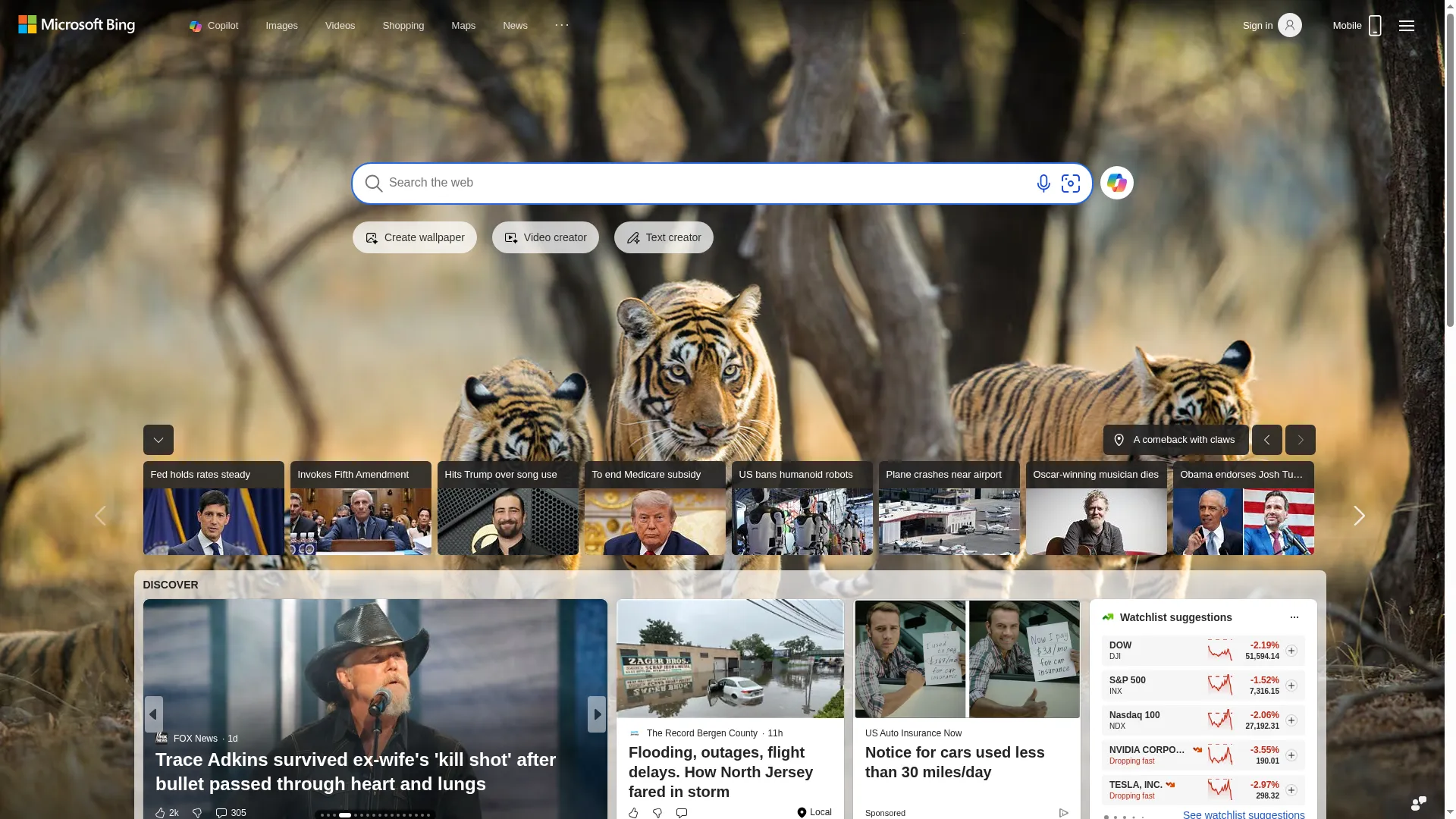Click the Microsoft Bing logo
1456x819 pixels.
(x=77, y=25)
